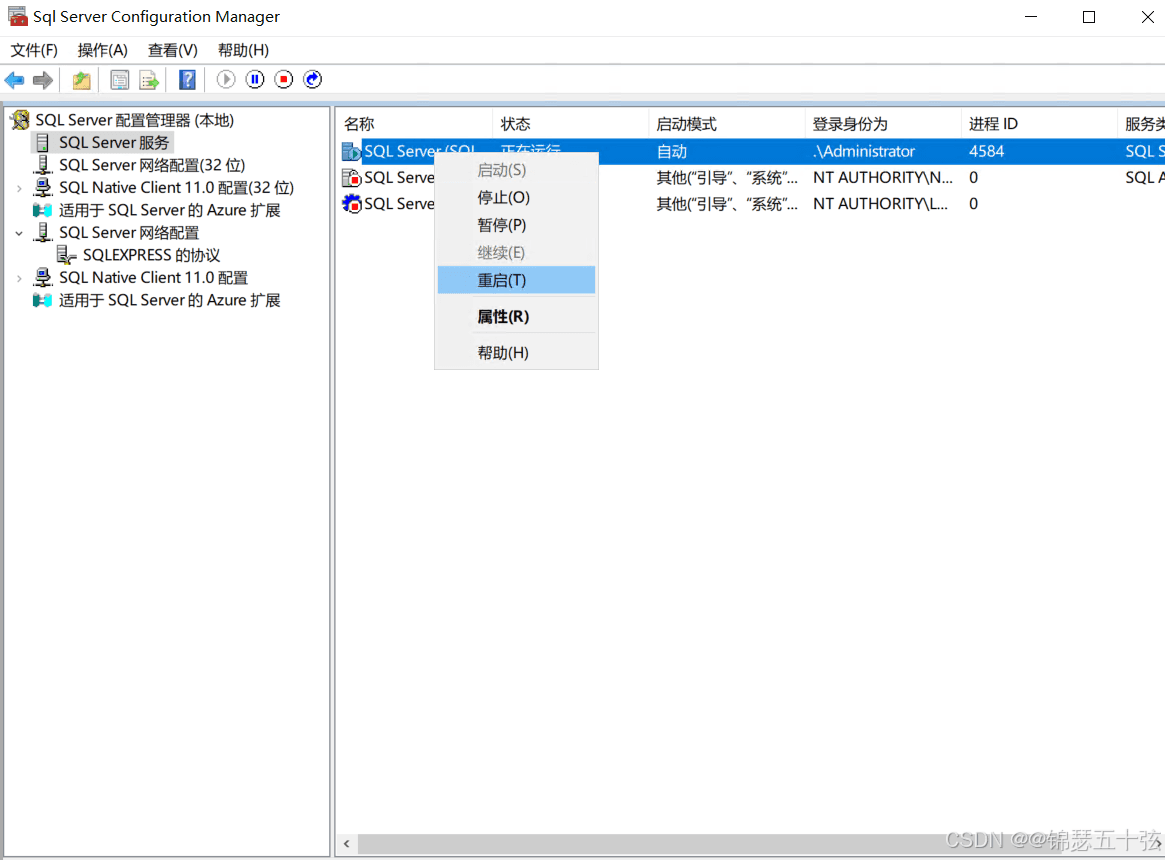Click 继续(E) in the context menu
This screenshot has height=860, width=1165.
[516, 253]
